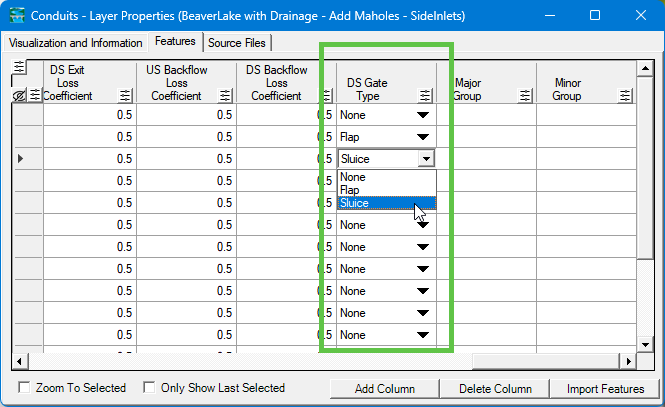This screenshot has width=665, height=407.
Task: Click the Import Features button
Action: coord(605,389)
